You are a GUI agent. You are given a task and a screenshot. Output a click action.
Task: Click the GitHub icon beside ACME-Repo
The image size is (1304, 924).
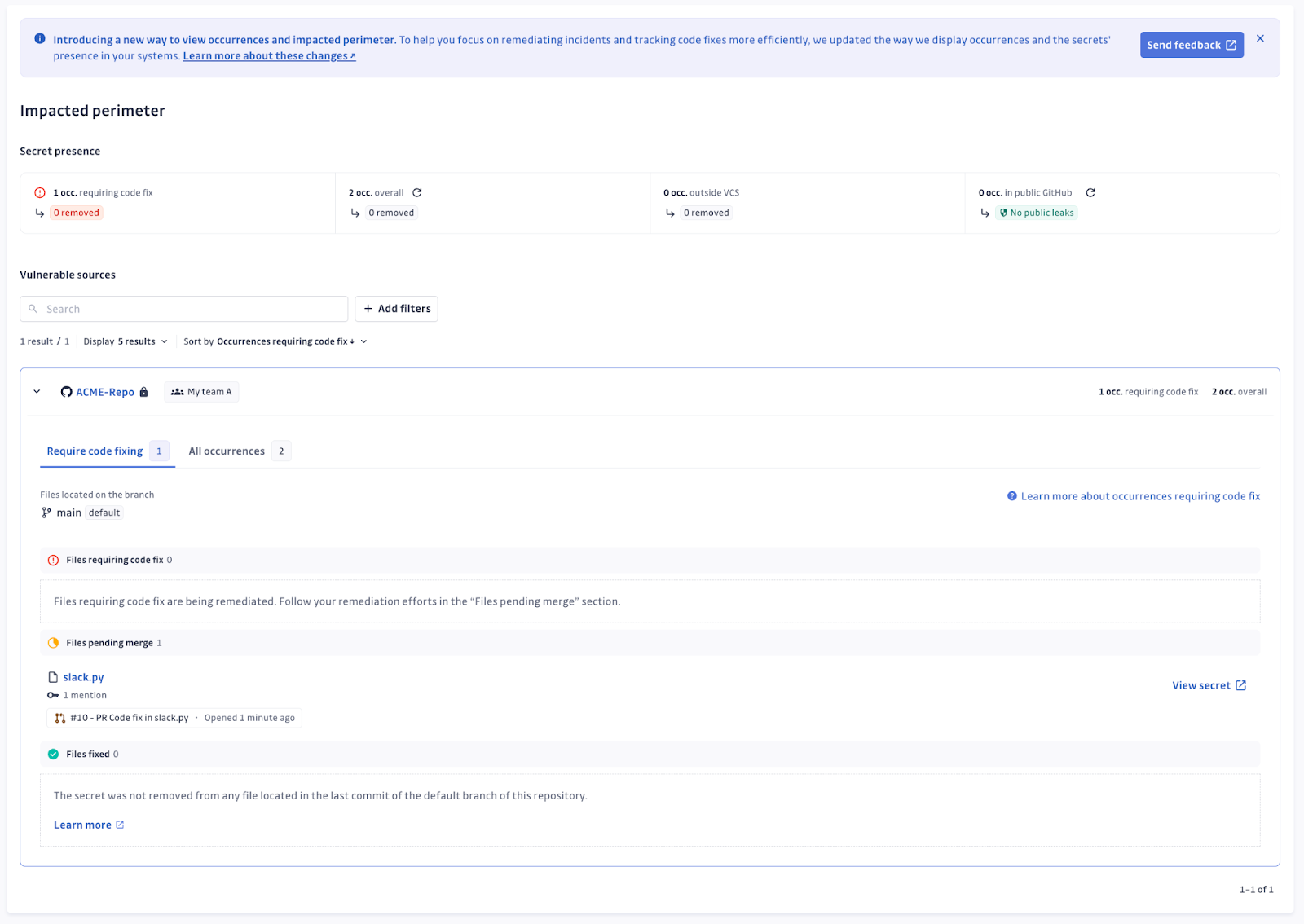[66, 391]
